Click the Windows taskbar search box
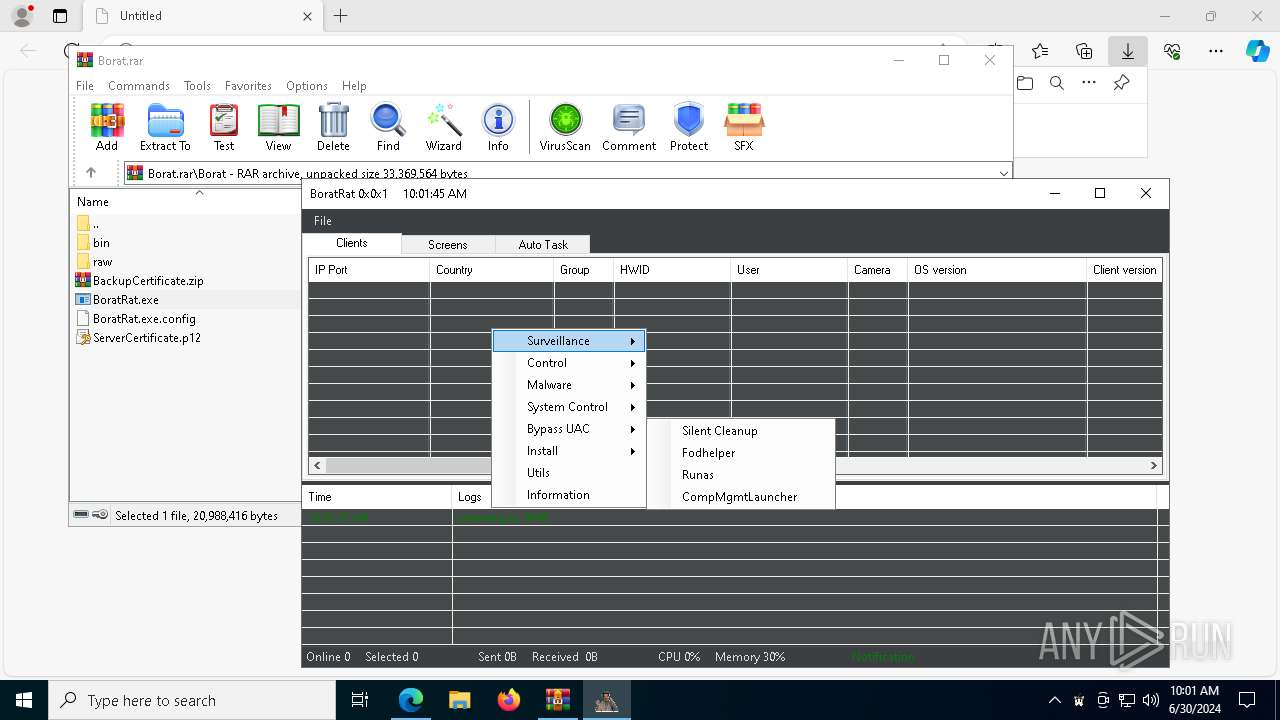The width and height of the screenshot is (1280, 720). (x=192, y=700)
